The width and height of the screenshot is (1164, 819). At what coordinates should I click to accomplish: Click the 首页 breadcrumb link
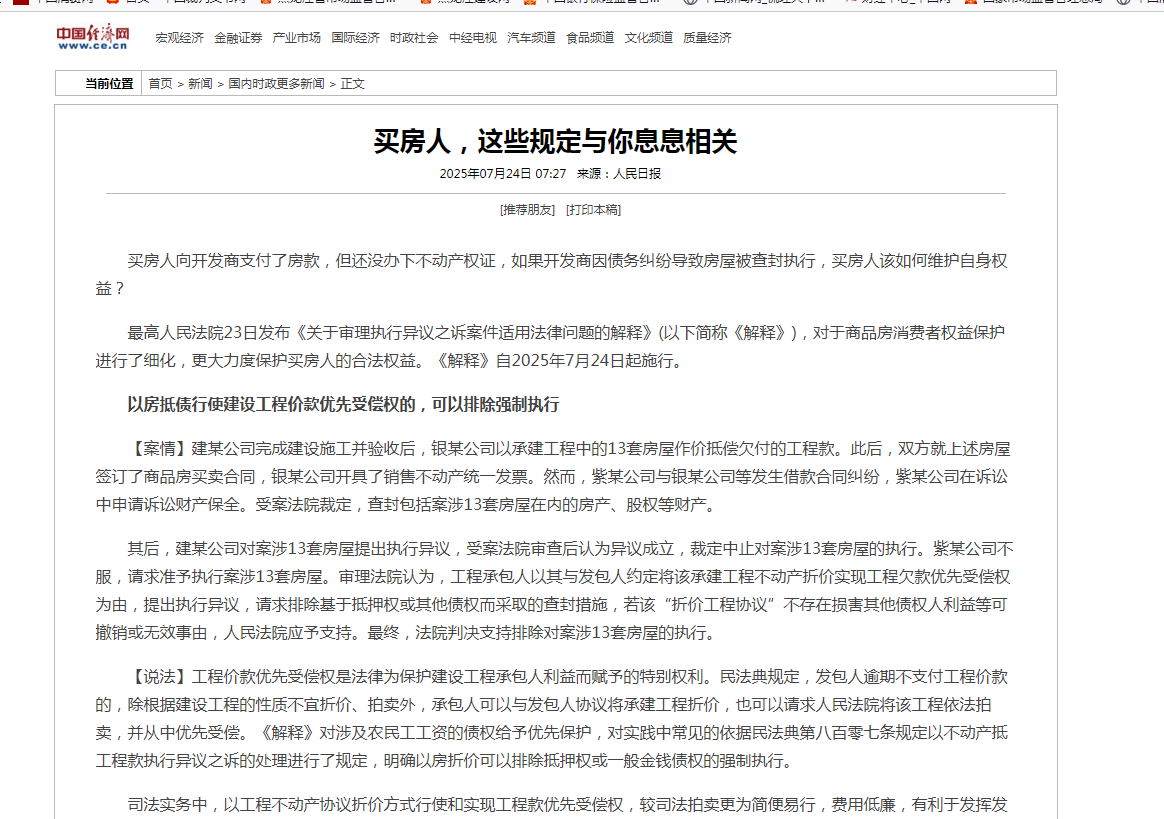(160, 84)
